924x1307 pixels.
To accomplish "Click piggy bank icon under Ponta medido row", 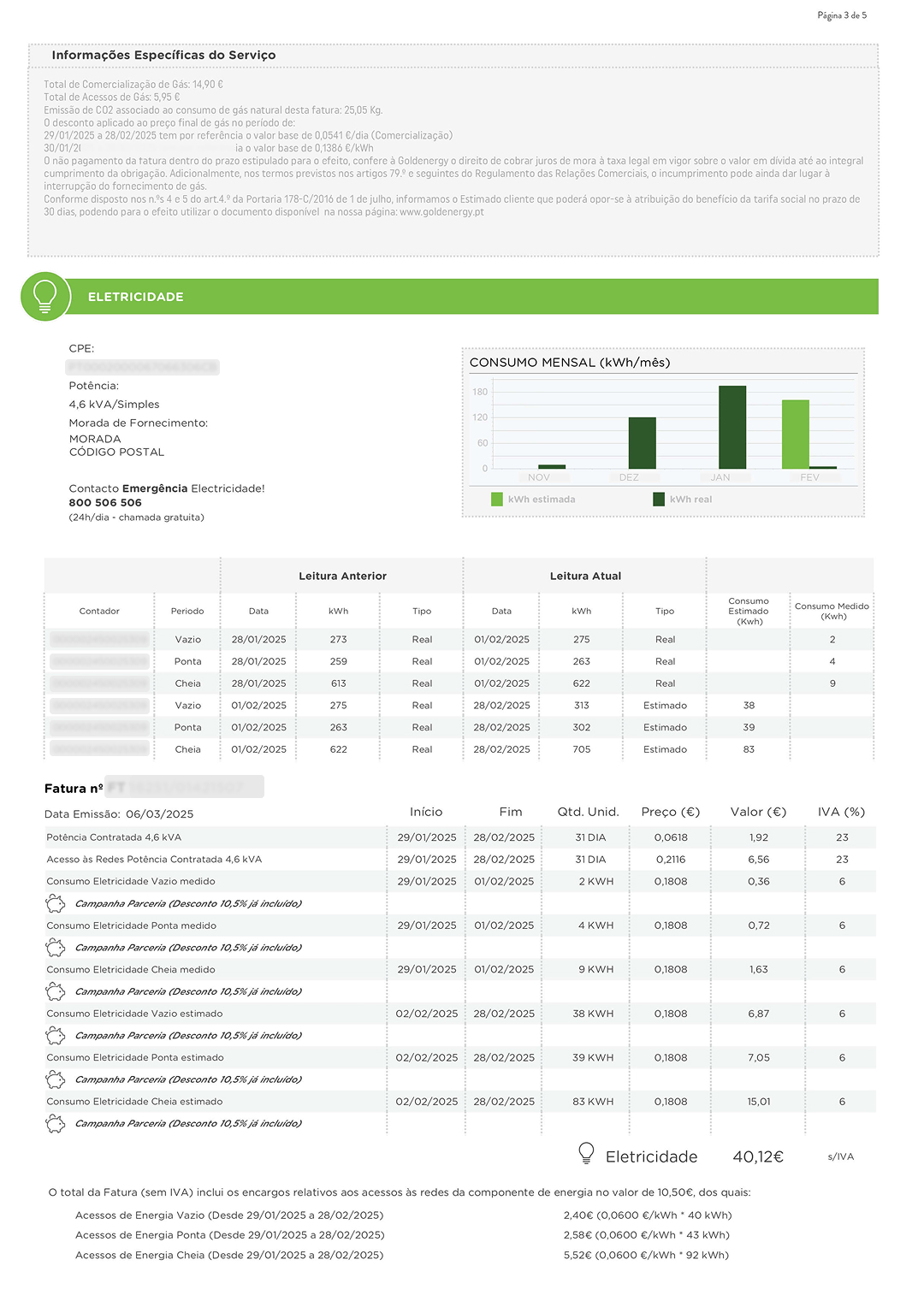I will pyautogui.click(x=56, y=947).
